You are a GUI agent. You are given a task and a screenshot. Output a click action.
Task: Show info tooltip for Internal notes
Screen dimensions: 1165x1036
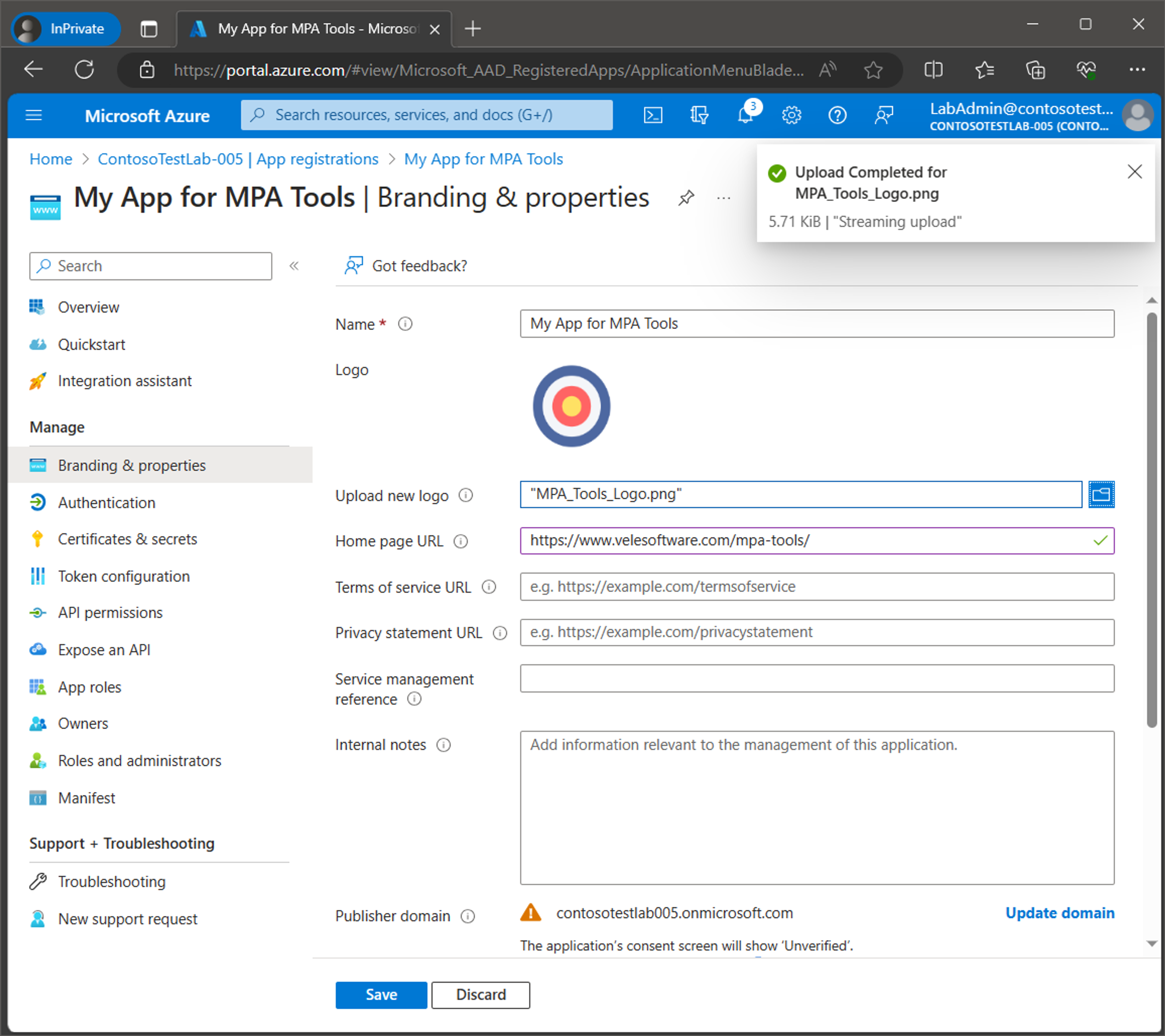click(x=444, y=745)
